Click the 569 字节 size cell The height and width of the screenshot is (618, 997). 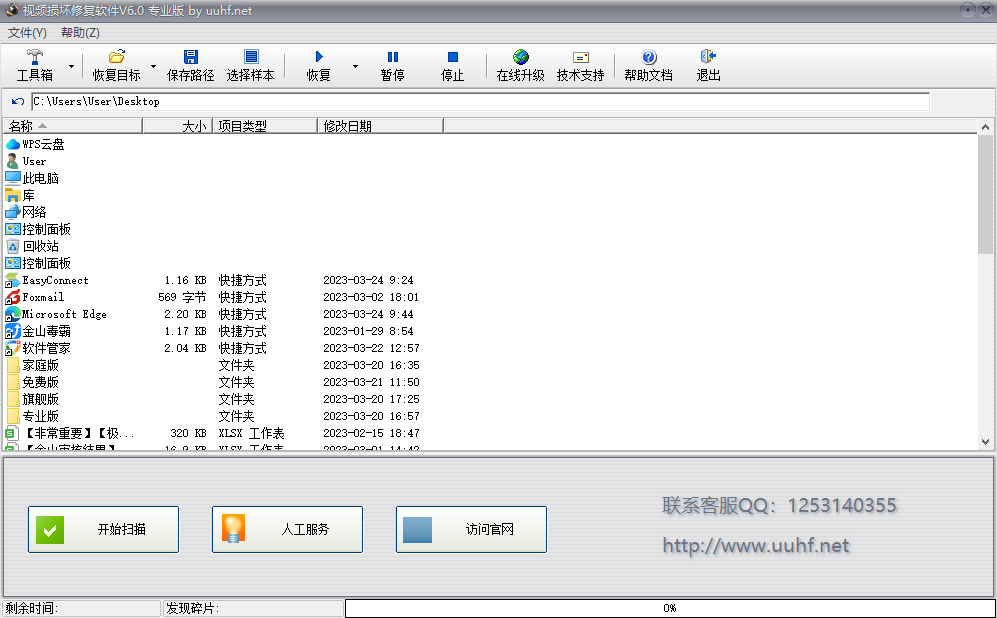(182, 297)
